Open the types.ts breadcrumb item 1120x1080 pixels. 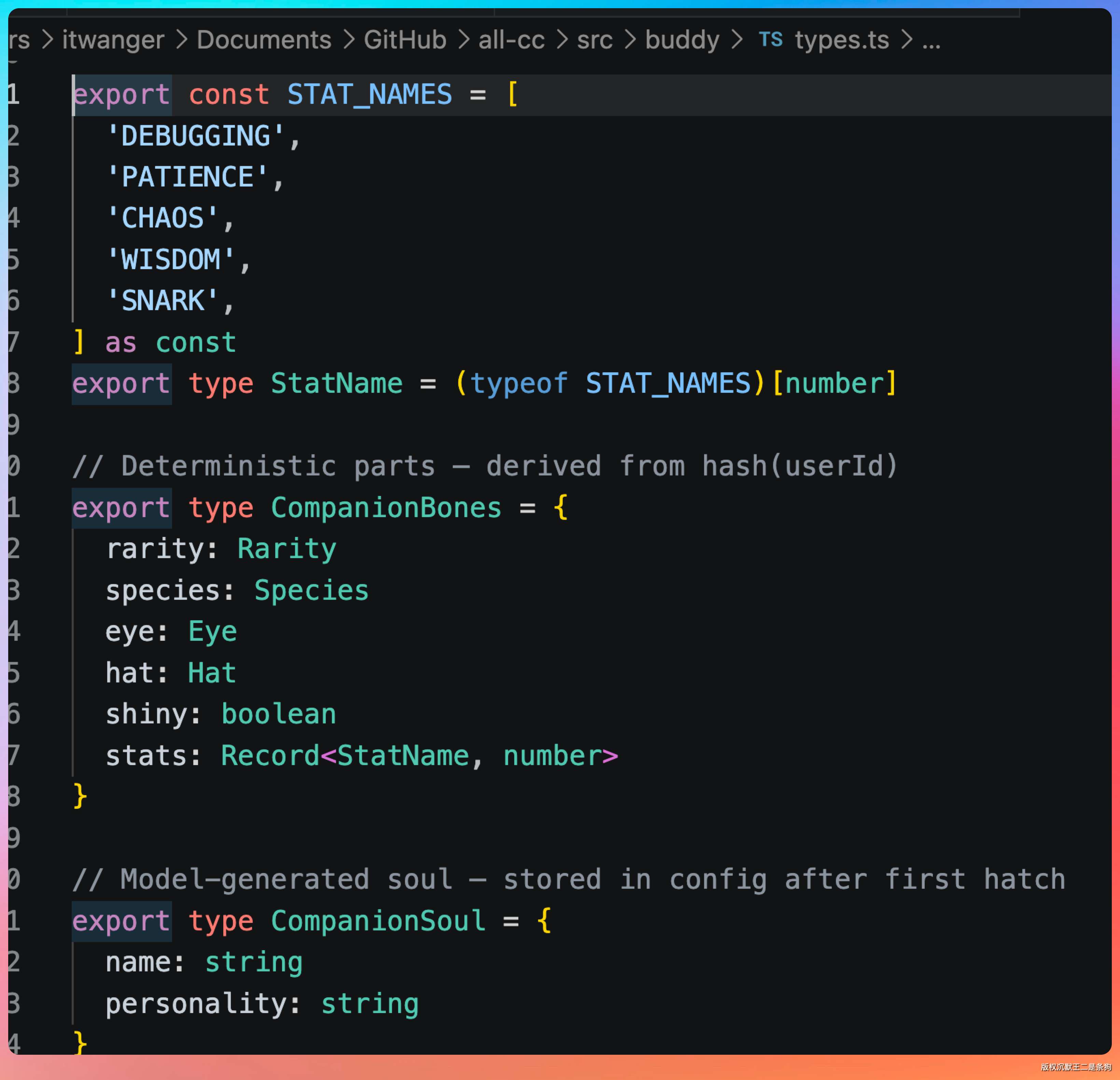click(842, 39)
